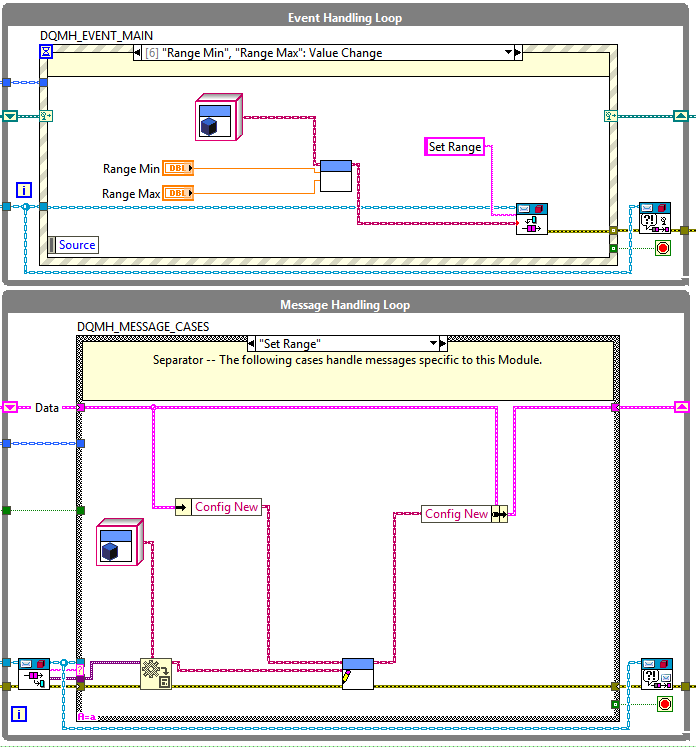Select previous event case arrow in Event Handling Loop
Image resolution: width=696 pixels, height=747 pixels.
(138, 53)
